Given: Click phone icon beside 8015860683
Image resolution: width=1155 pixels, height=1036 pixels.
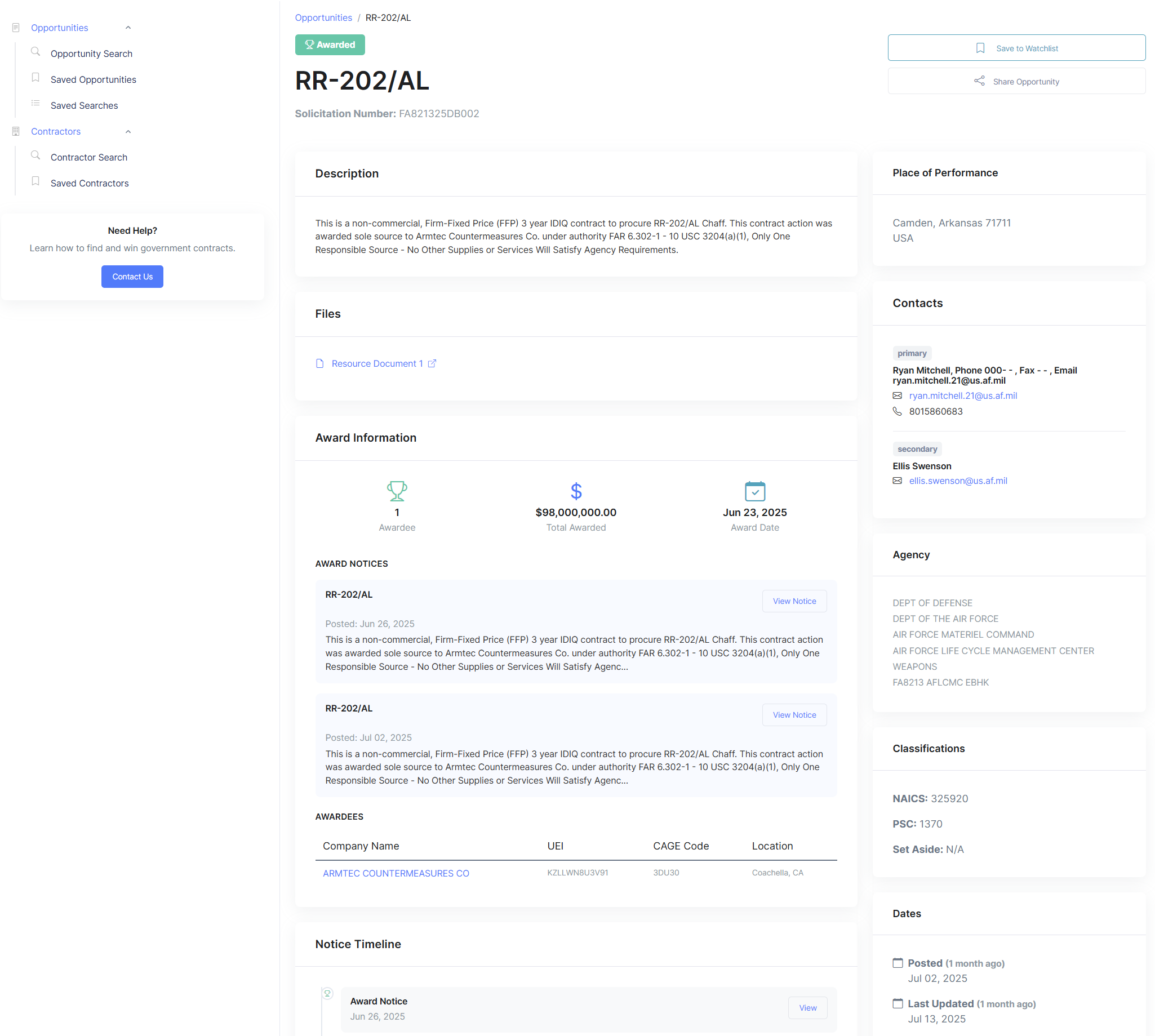Looking at the screenshot, I should click(898, 412).
